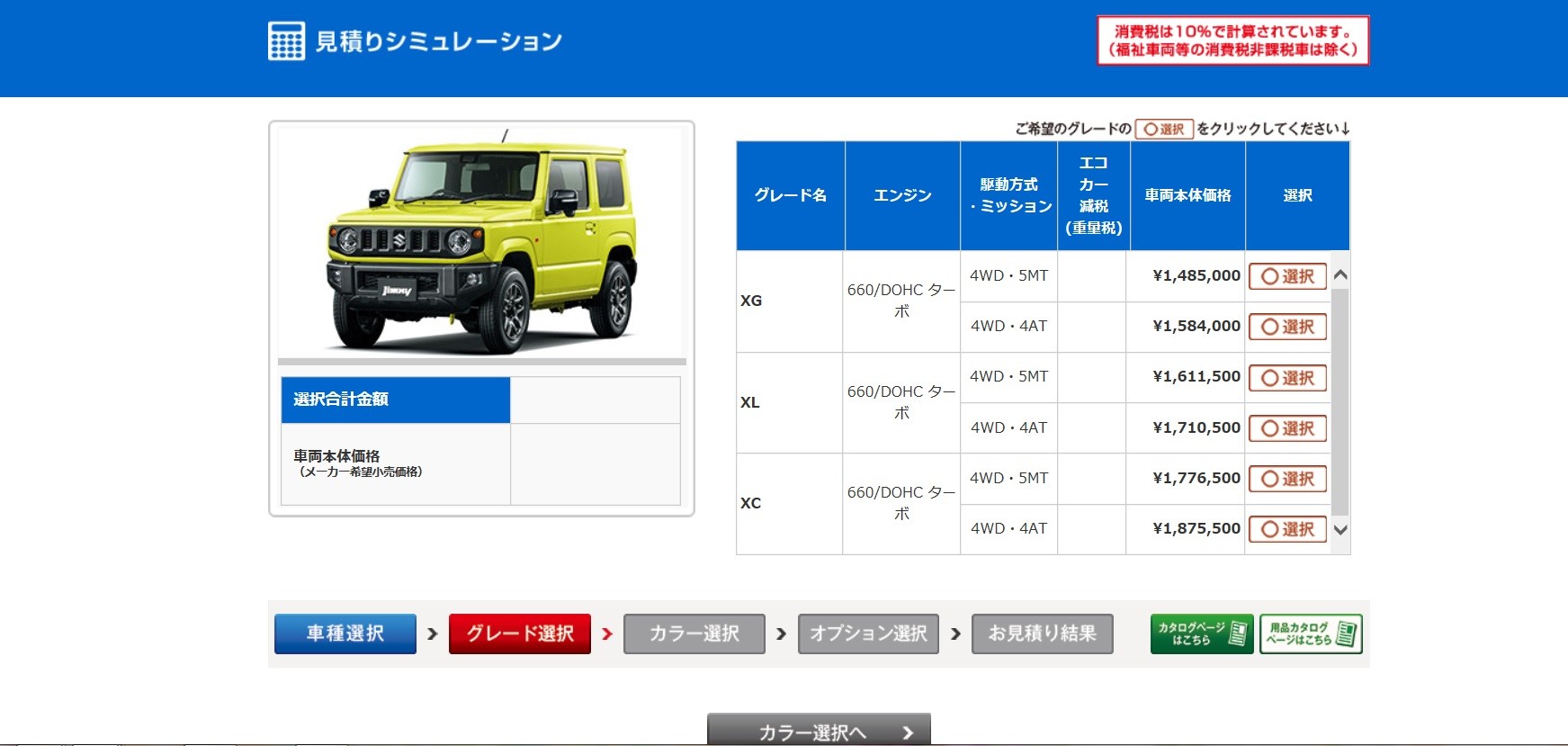
Task: Click the XC grade name cell
Action: 790,504
